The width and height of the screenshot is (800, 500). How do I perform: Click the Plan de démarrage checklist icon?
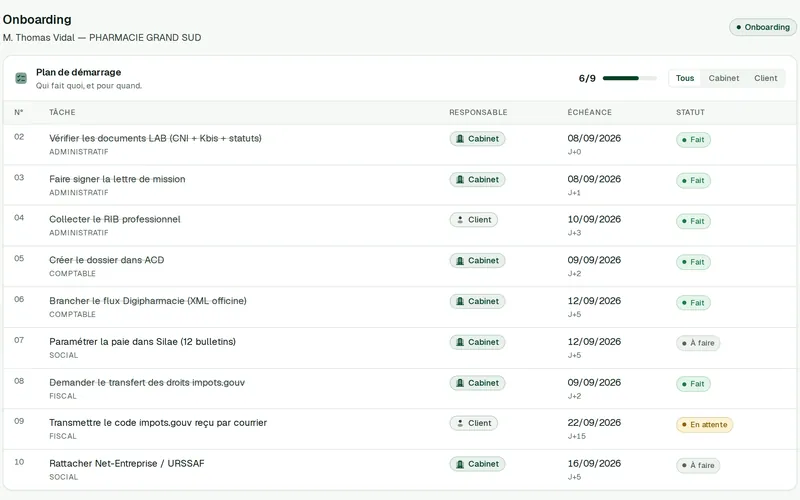[x=21, y=78]
